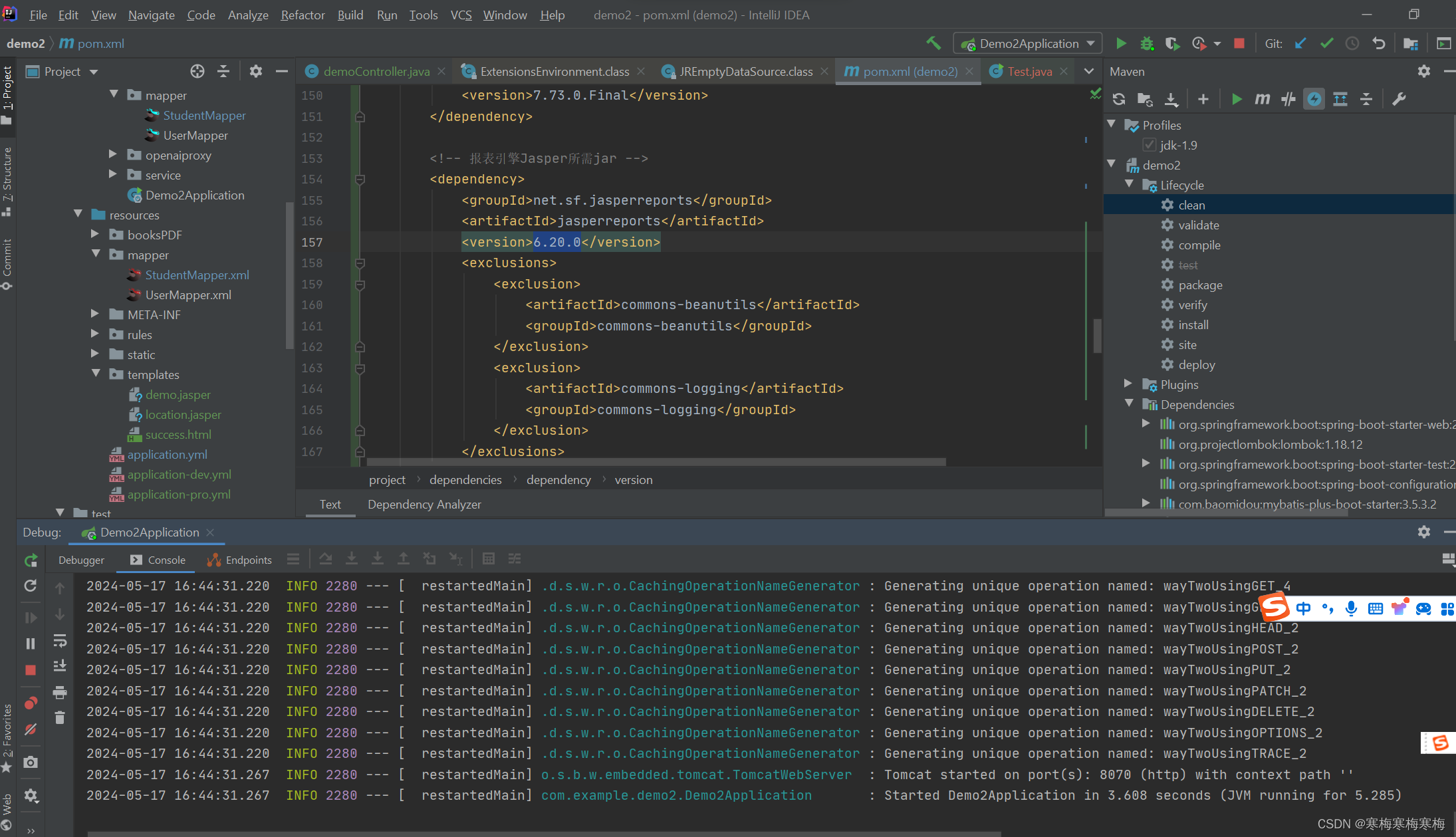
Task: Expand the Plugins node in Maven panel
Action: click(1127, 384)
